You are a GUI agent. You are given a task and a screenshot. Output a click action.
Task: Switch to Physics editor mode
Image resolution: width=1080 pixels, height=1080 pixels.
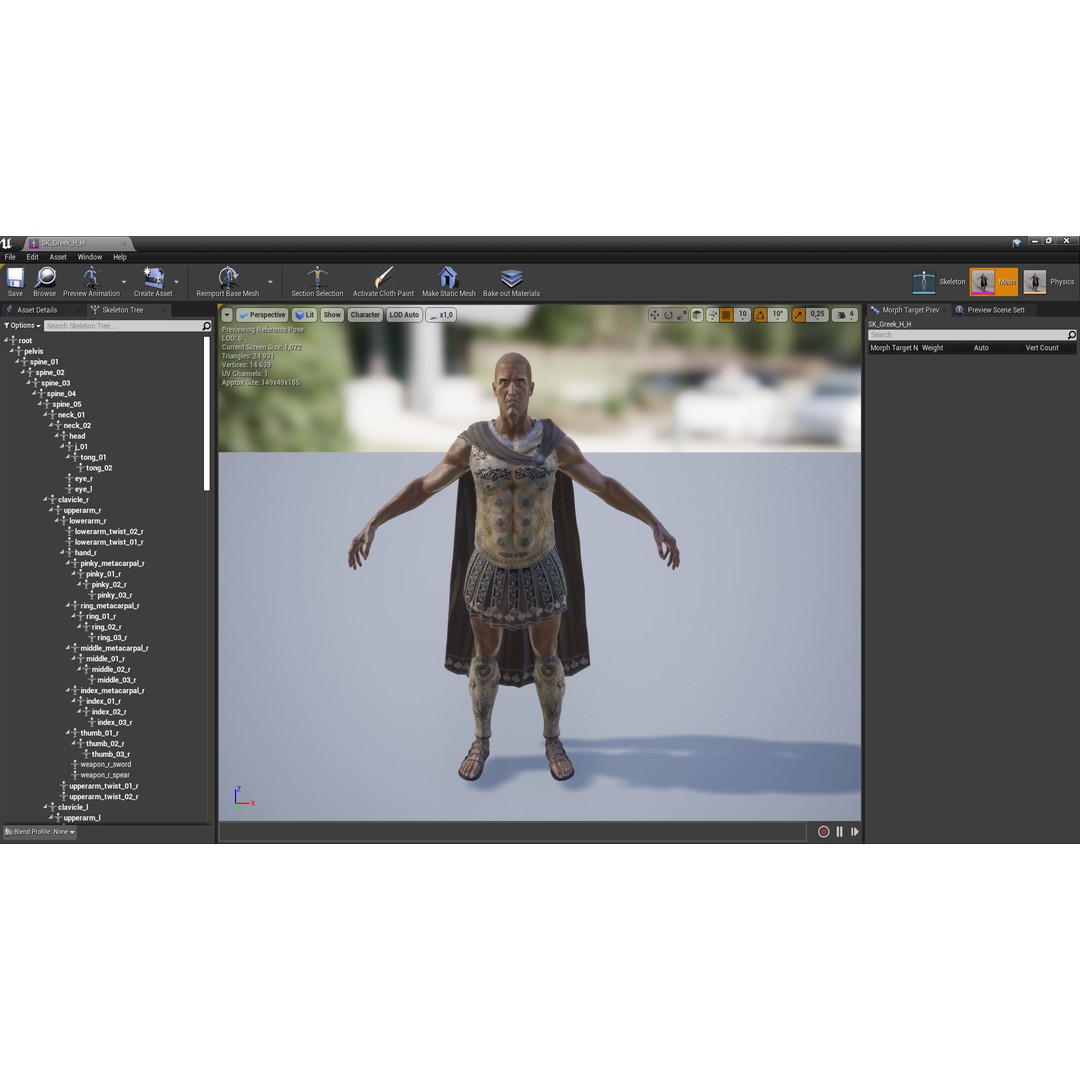1048,282
